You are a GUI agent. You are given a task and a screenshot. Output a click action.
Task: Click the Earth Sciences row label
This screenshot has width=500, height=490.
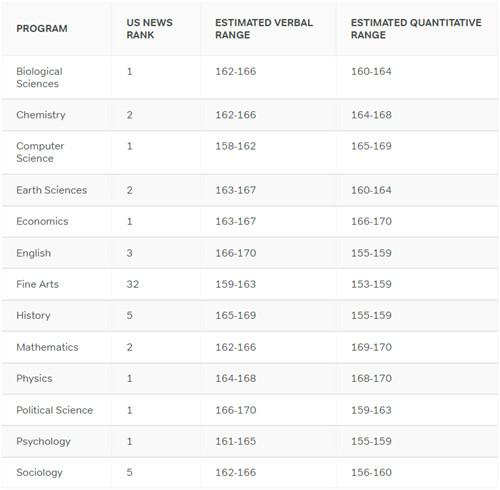pyautogui.click(x=52, y=190)
